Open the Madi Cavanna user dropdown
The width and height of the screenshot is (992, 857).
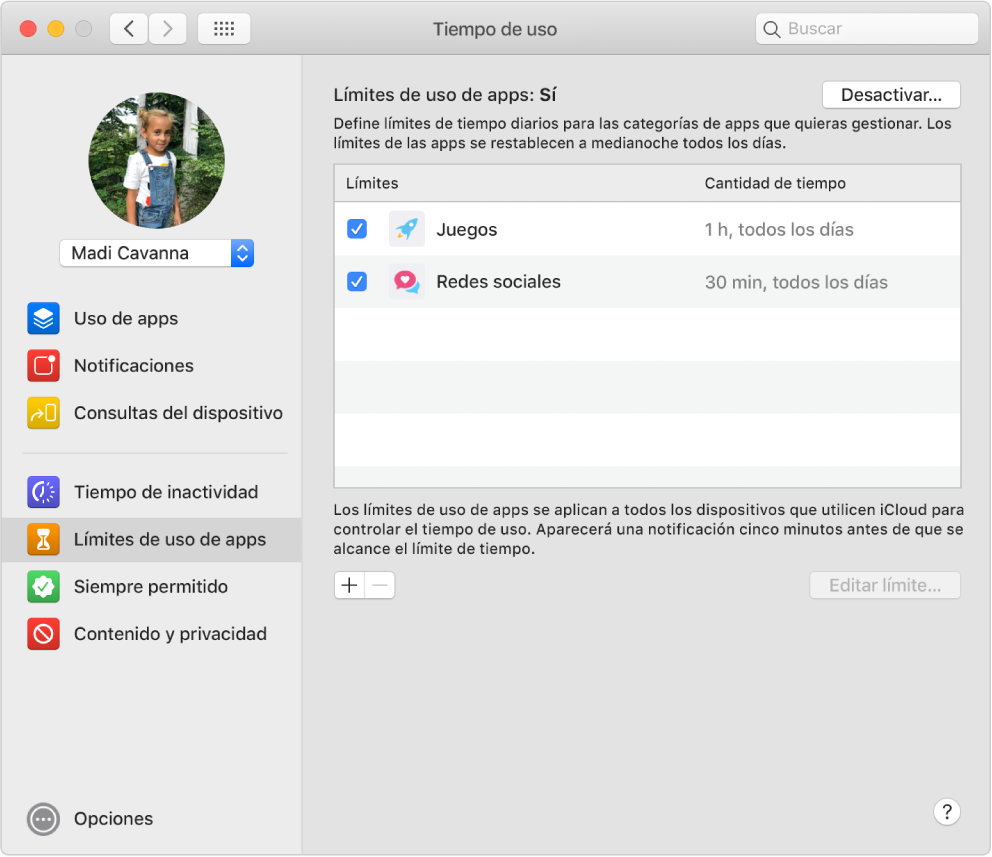click(x=157, y=253)
